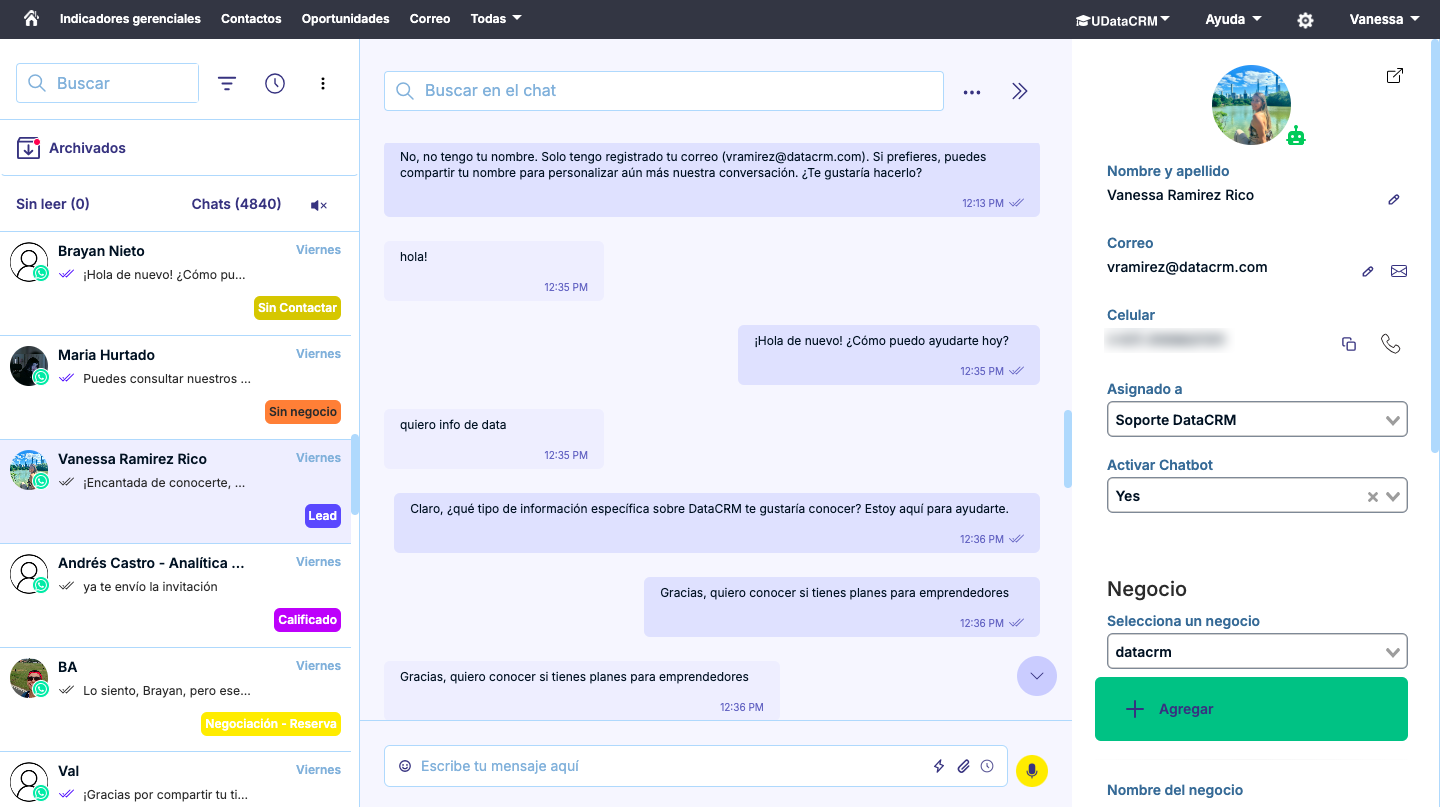Click the green Agregar button

click(x=1251, y=709)
